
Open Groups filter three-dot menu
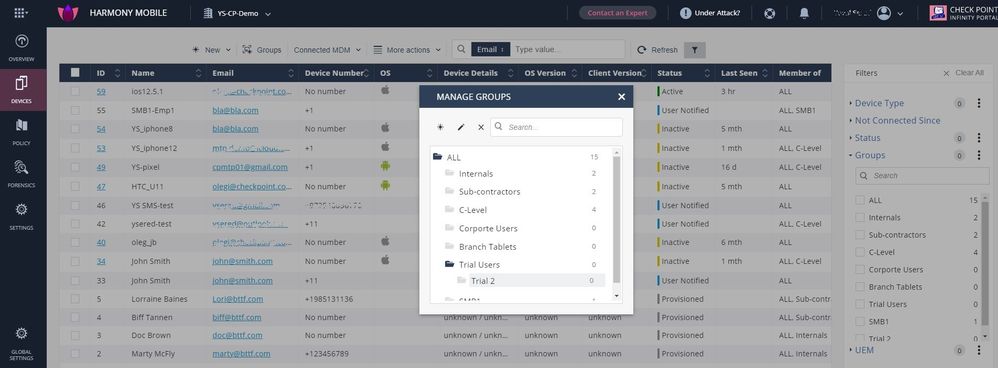[979, 155]
